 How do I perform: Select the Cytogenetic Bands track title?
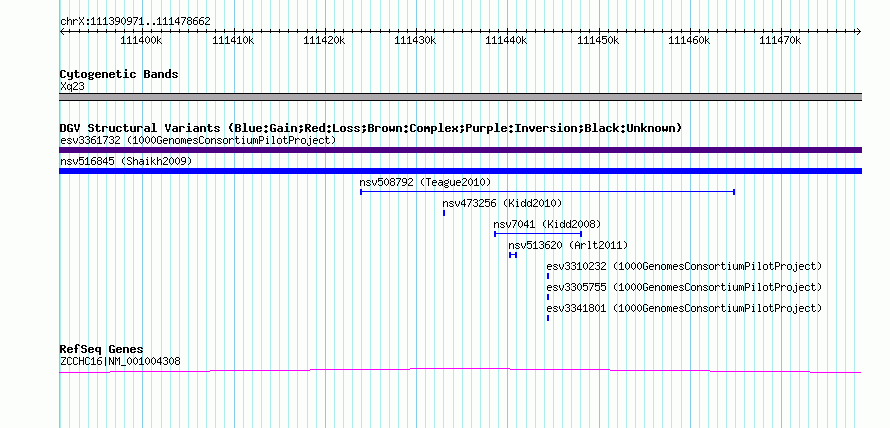pos(119,74)
